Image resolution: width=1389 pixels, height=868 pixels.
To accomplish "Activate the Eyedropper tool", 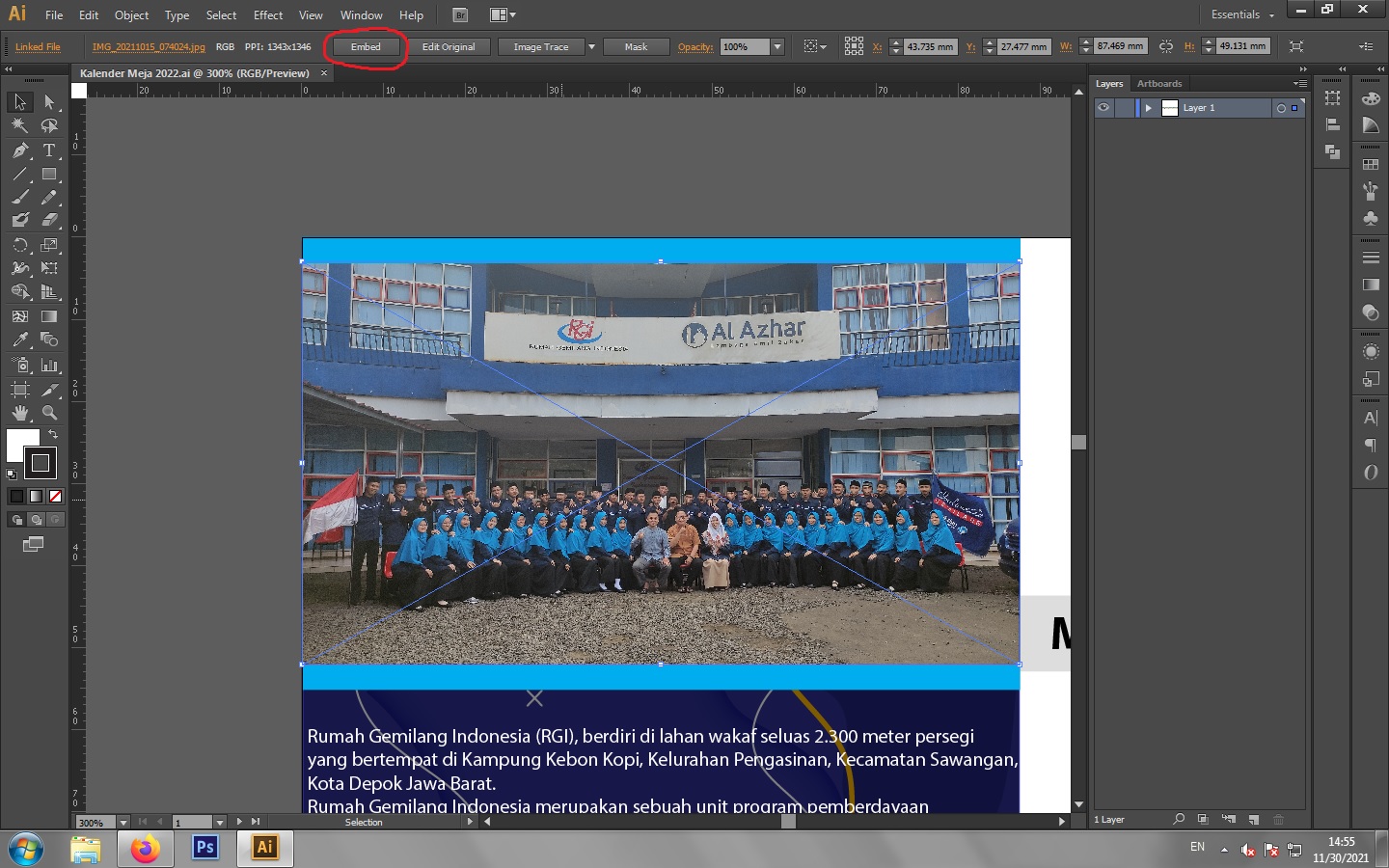I will click(x=20, y=339).
